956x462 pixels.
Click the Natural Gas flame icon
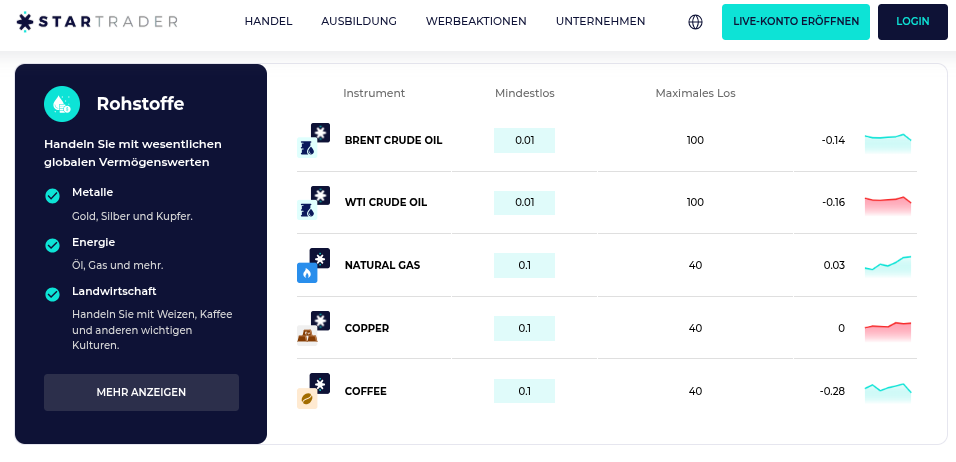[x=313, y=265]
